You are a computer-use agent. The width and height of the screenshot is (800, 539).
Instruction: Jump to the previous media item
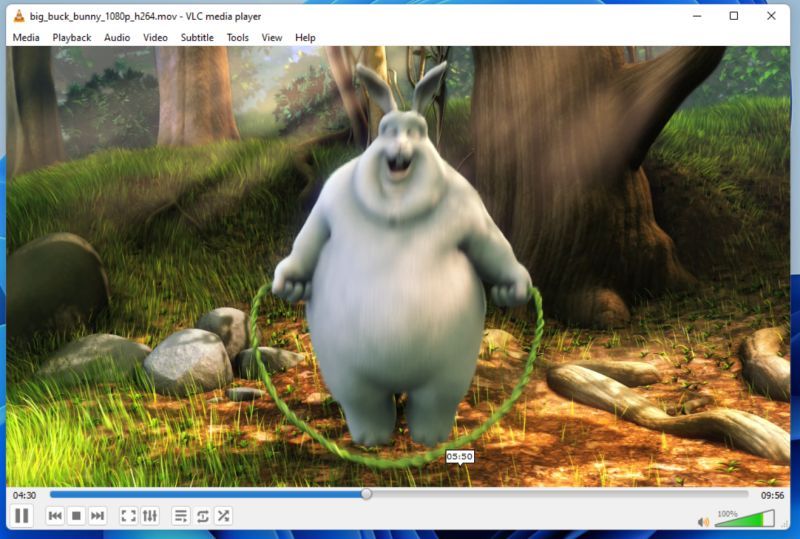55,516
